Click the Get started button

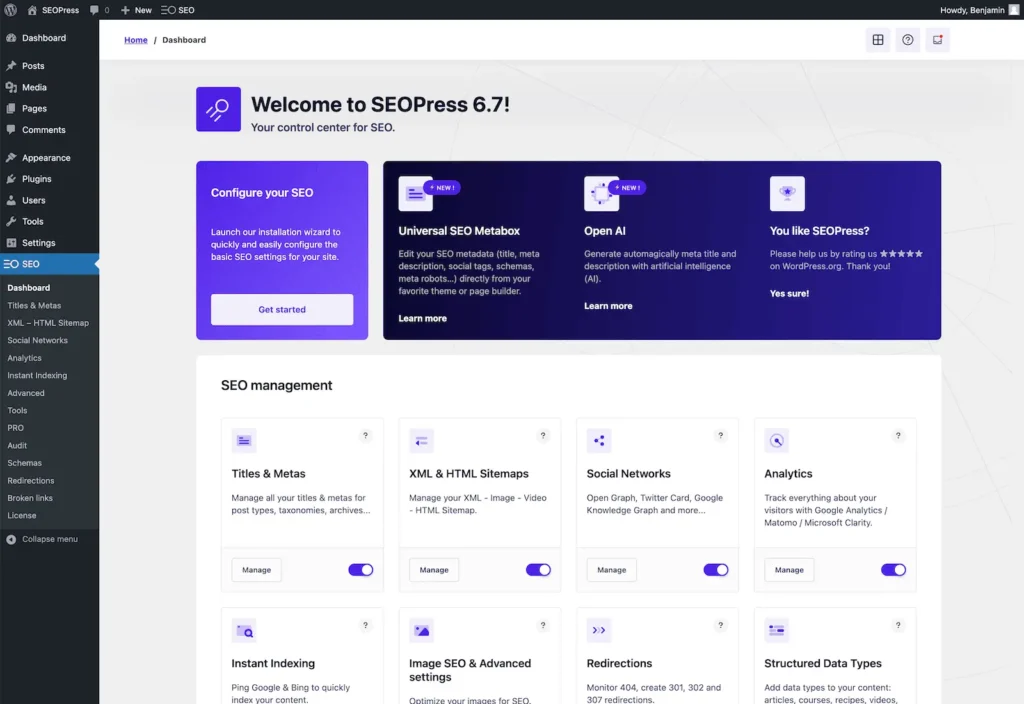[281, 310]
